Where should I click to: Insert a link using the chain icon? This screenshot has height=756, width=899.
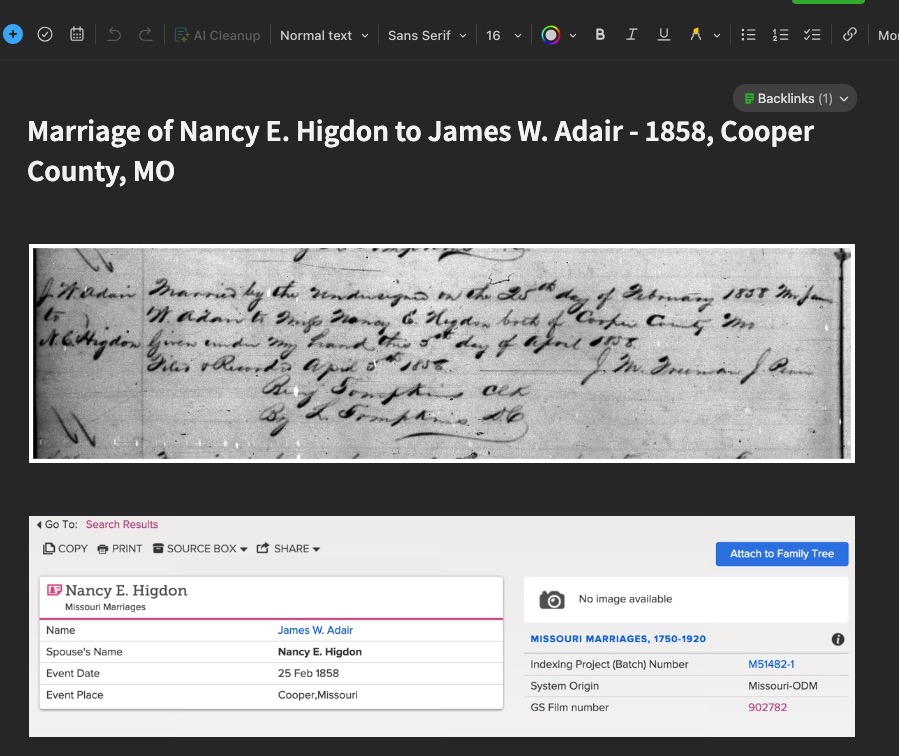coord(849,35)
